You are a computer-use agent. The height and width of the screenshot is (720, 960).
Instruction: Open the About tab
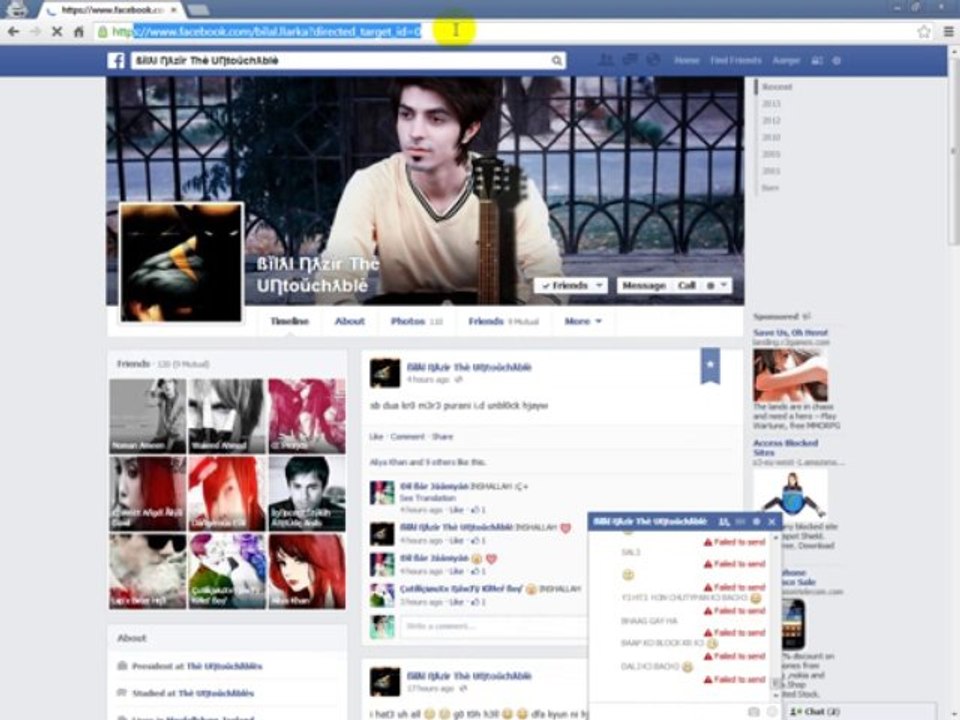point(350,321)
